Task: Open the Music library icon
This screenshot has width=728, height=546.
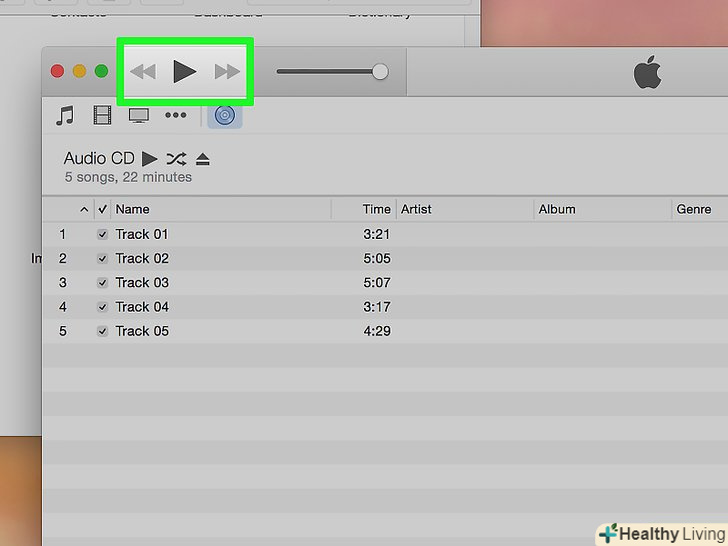Action: tap(65, 115)
